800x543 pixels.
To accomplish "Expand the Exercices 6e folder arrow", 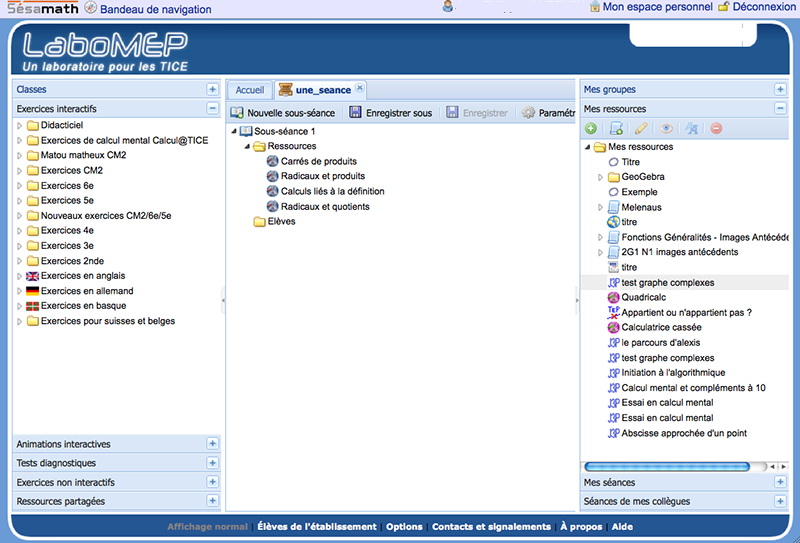I will (19, 186).
